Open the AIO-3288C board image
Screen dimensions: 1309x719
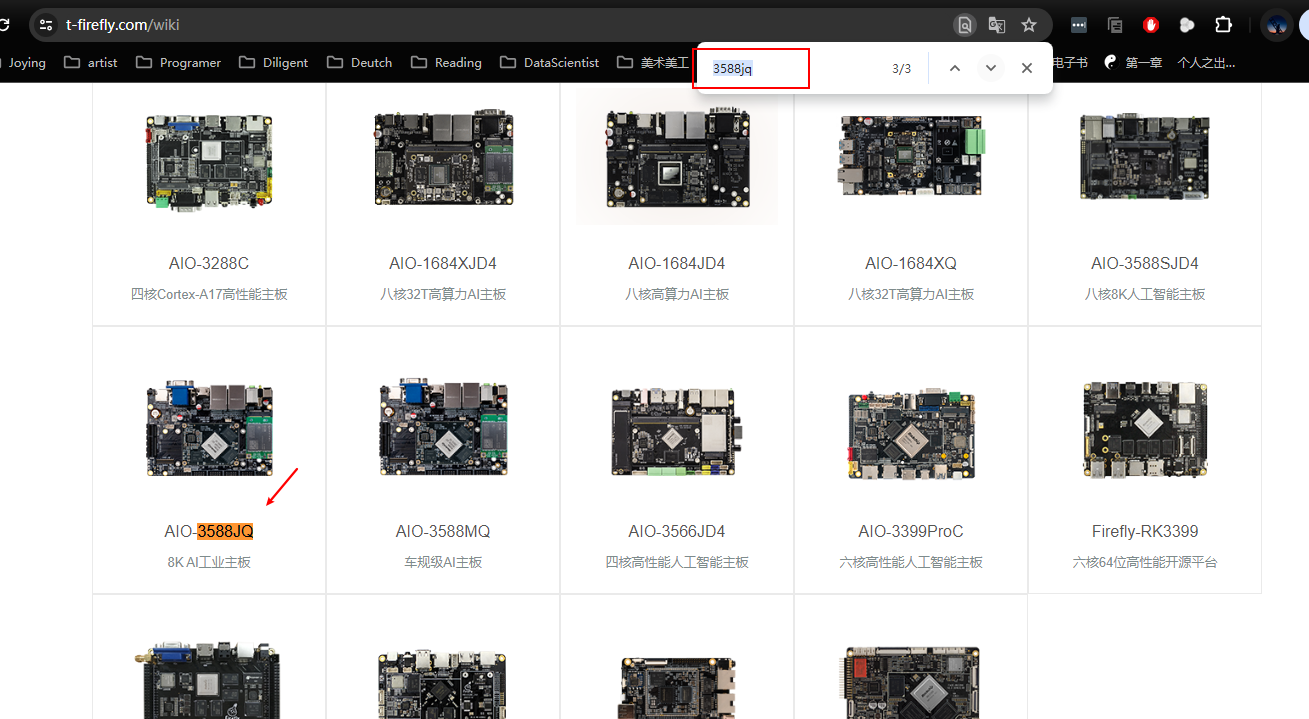(x=209, y=161)
